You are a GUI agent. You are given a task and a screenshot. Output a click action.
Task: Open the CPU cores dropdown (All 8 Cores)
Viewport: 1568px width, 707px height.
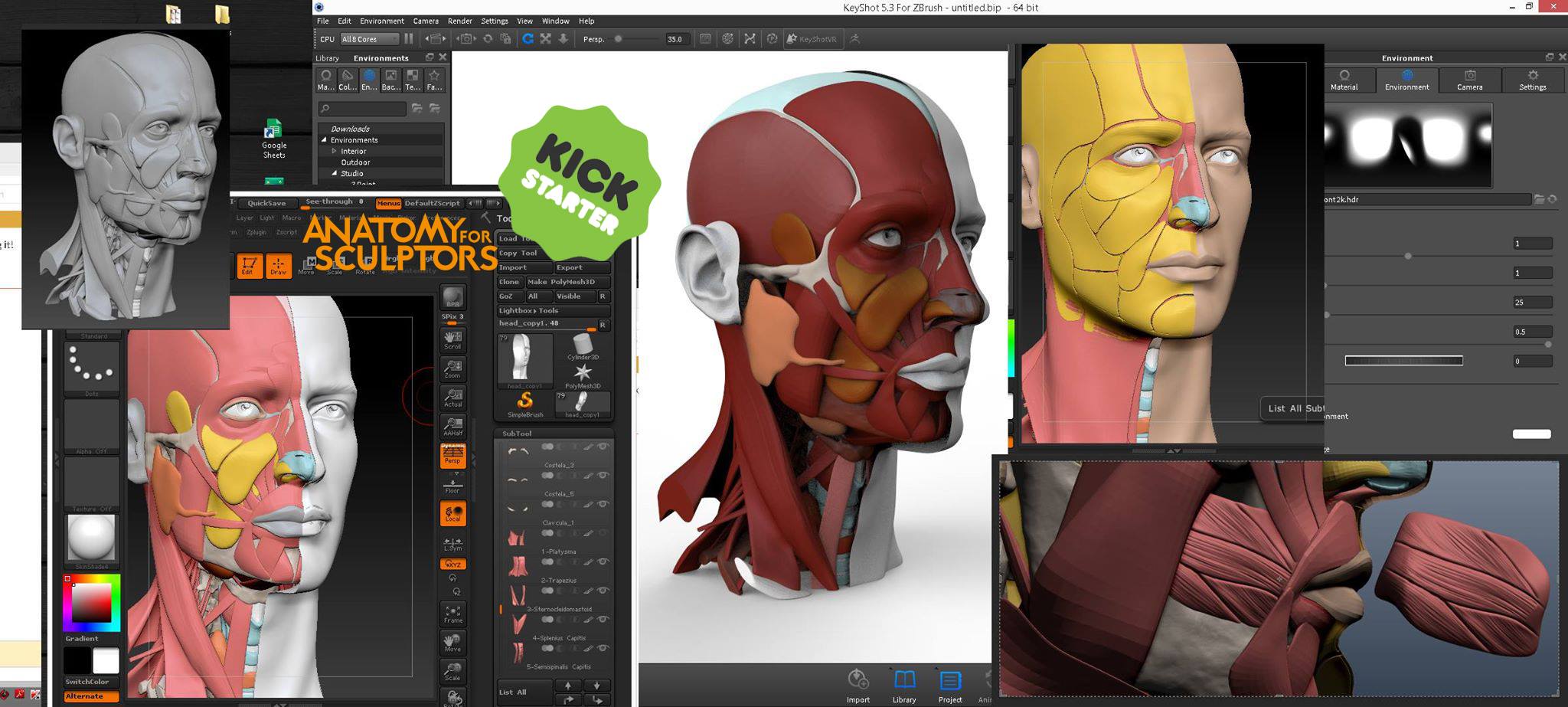click(x=370, y=39)
